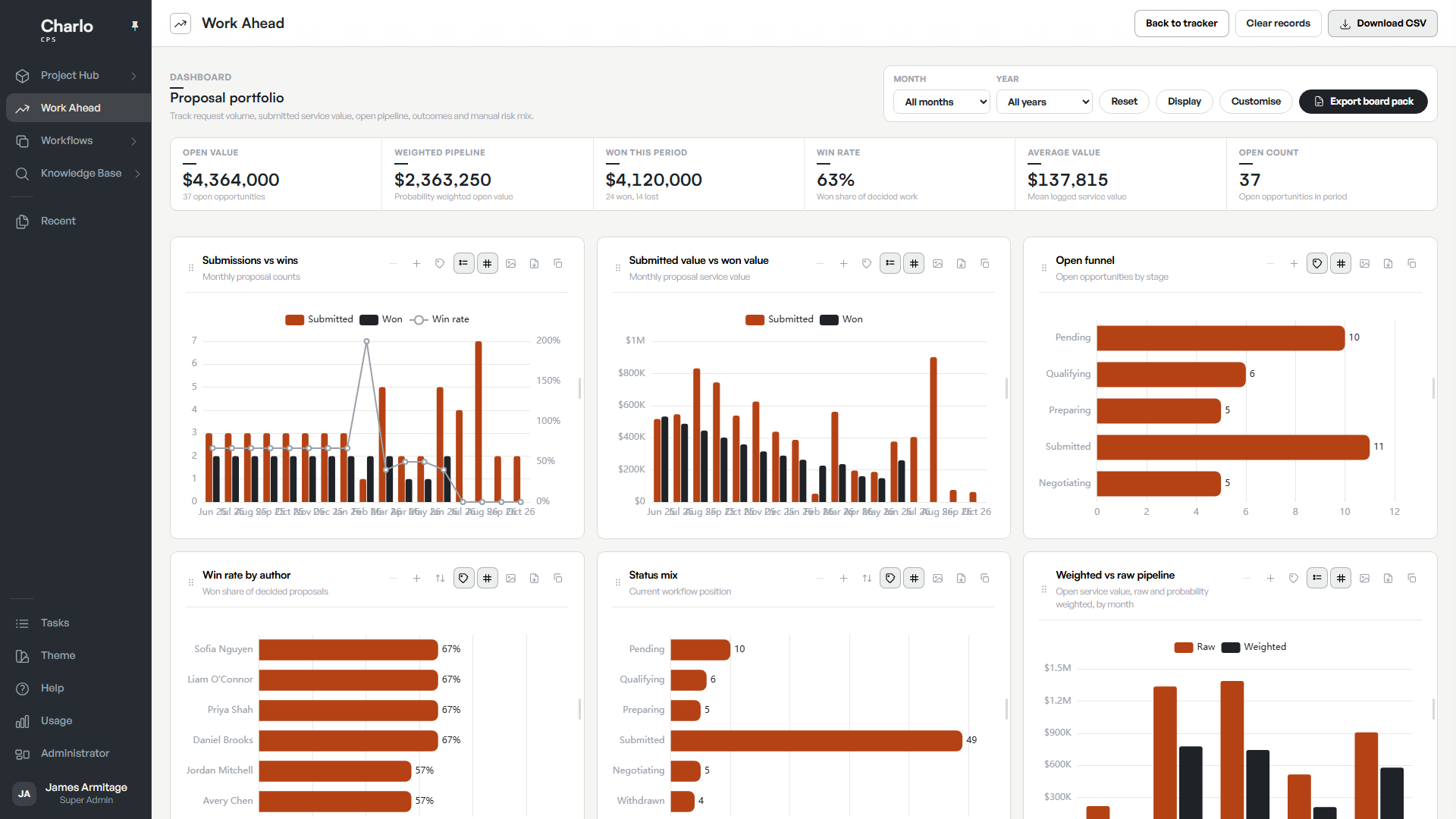Screen dimensions: 1456x819
Task: Download the Submissions vs wins chart data file
Action: pos(535,264)
